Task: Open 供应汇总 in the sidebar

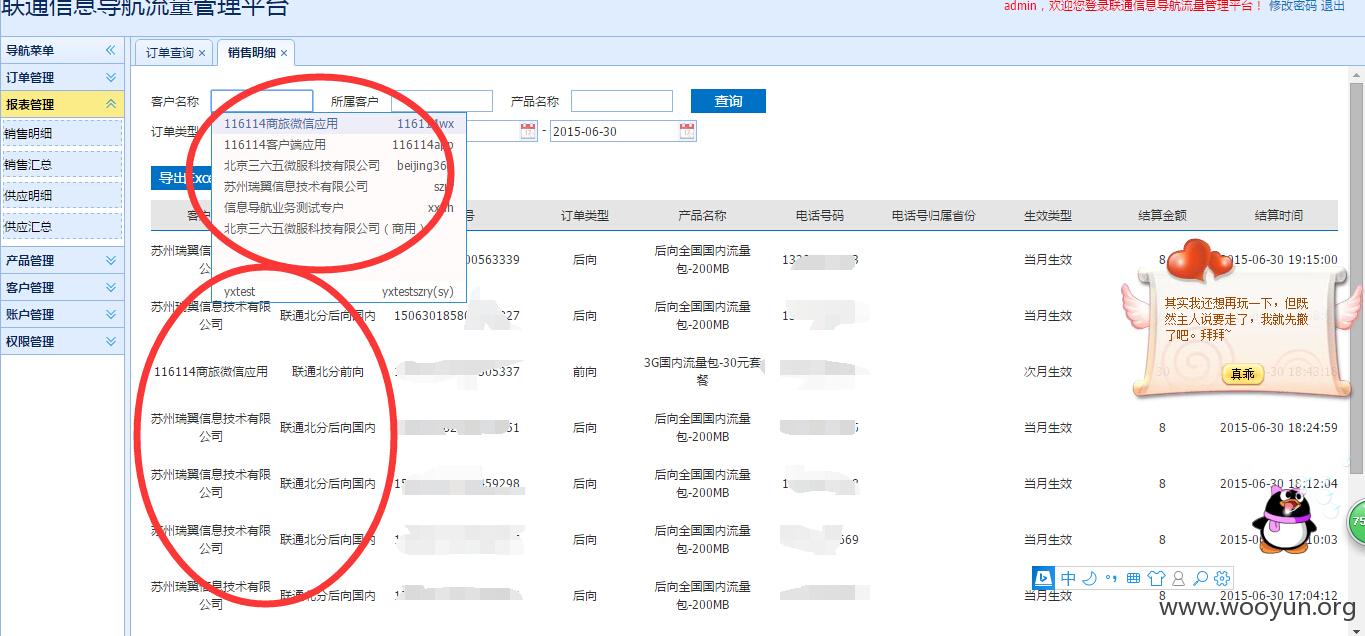Action: coord(62,227)
